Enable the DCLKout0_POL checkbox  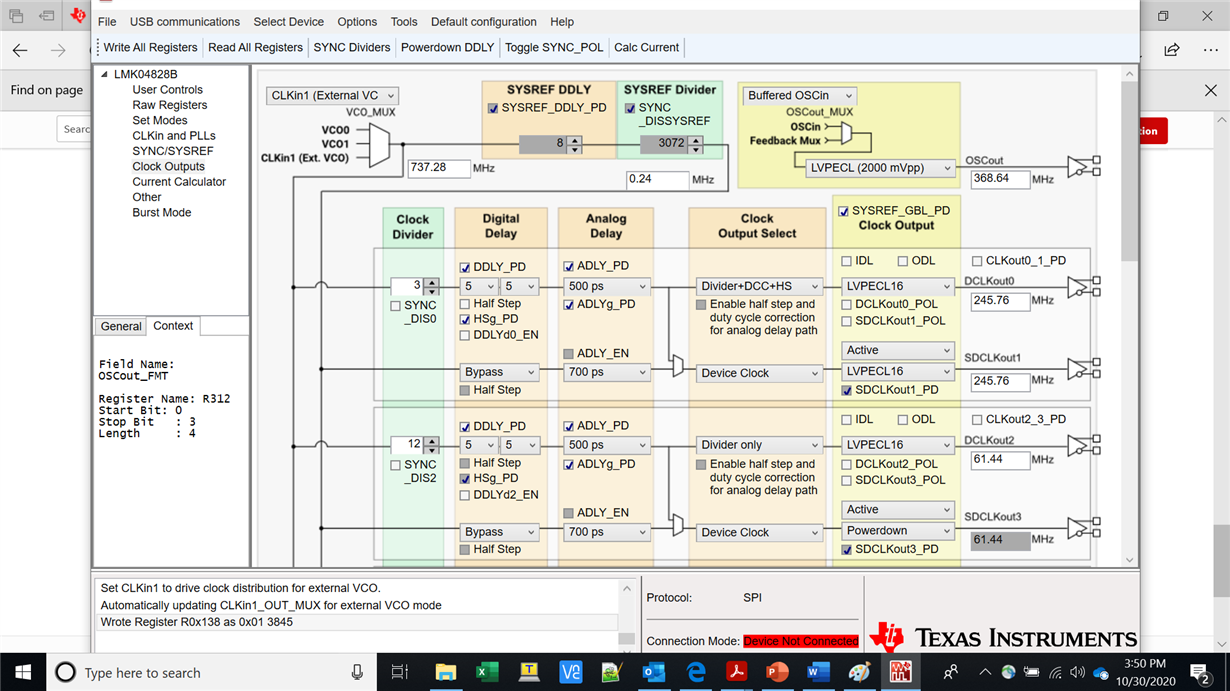(847, 305)
